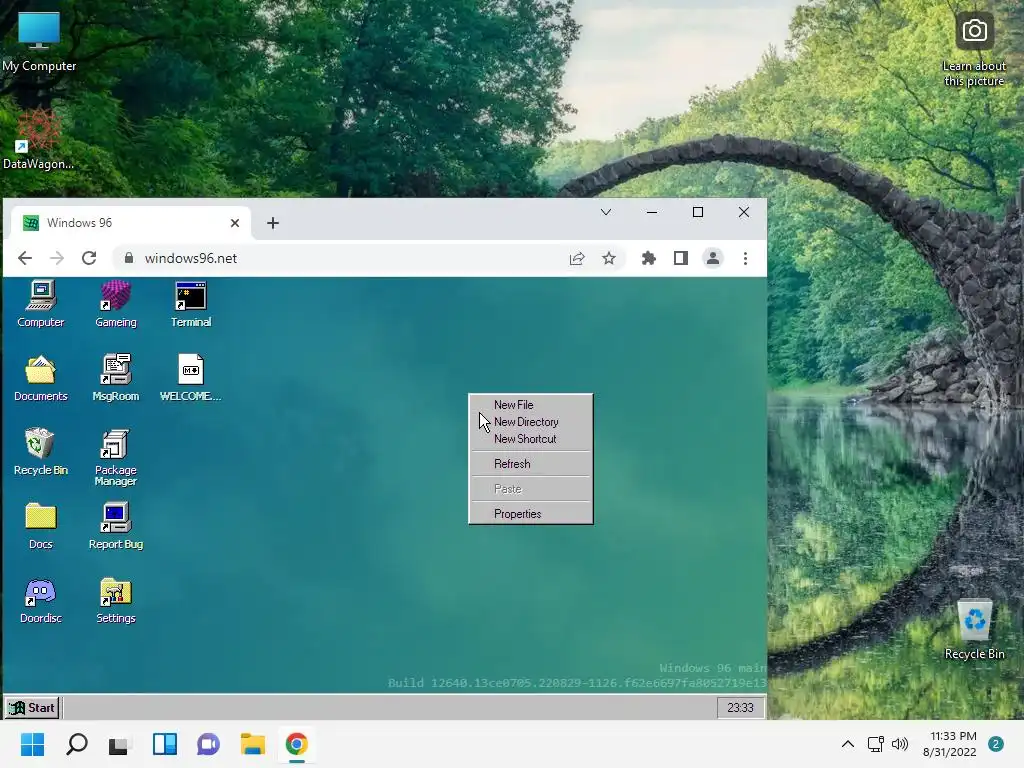Select Refresh in the context menu
The image size is (1024, 768).
tap(530, 464)
